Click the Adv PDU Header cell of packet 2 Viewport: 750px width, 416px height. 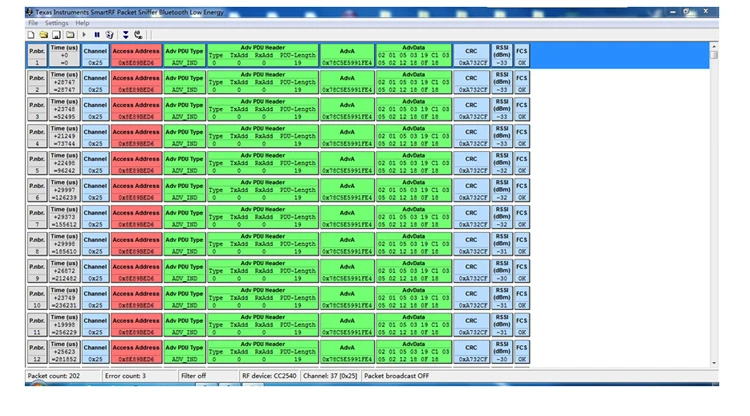[263, 82]
